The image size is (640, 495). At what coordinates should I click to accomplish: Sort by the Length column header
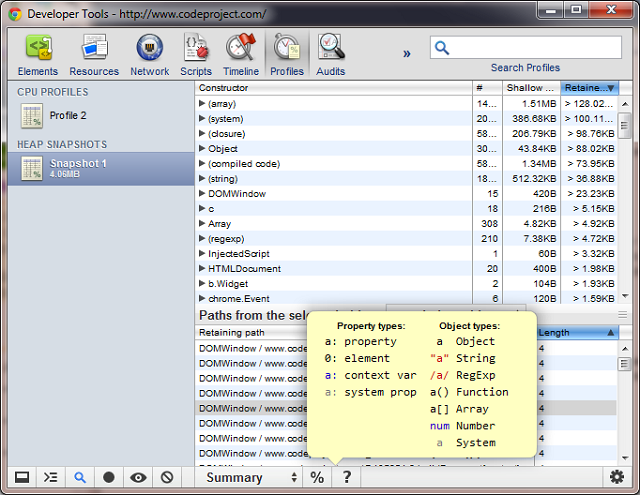click(x=576, y=333)
